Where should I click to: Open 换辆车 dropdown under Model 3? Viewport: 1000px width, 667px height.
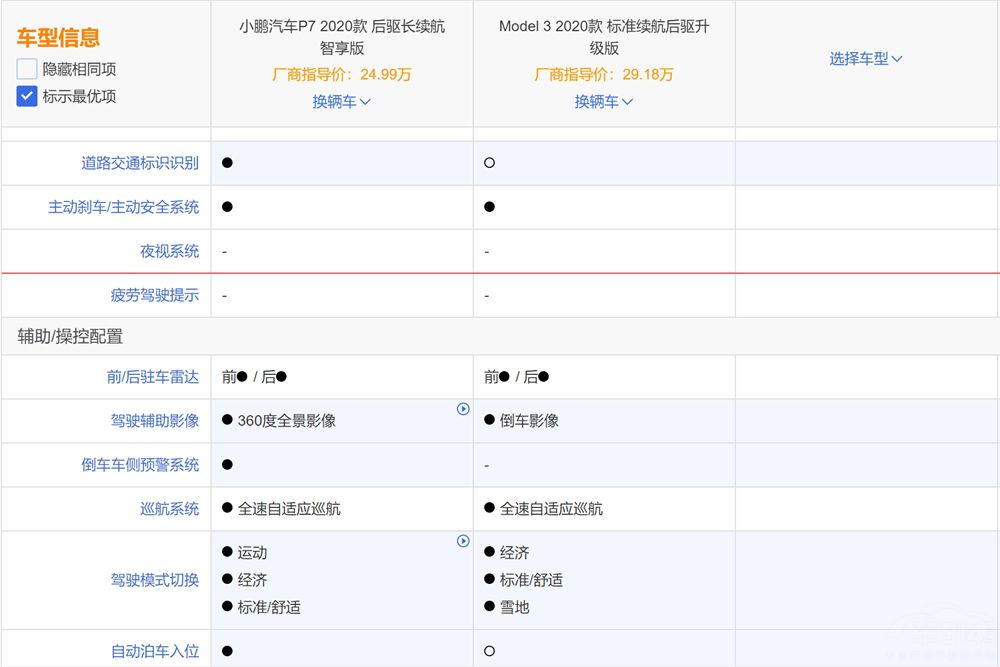click(x=603, y=101)
